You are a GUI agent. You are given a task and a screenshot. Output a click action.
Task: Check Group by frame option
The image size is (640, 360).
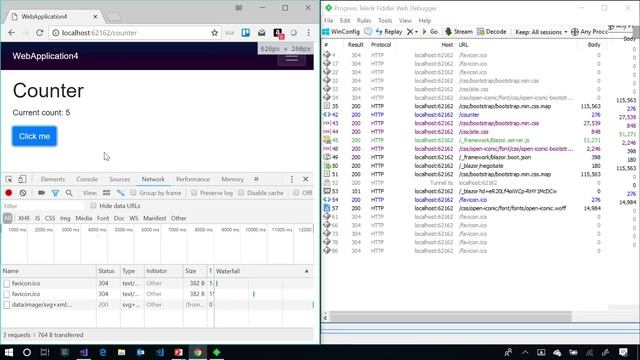point(133,193)
